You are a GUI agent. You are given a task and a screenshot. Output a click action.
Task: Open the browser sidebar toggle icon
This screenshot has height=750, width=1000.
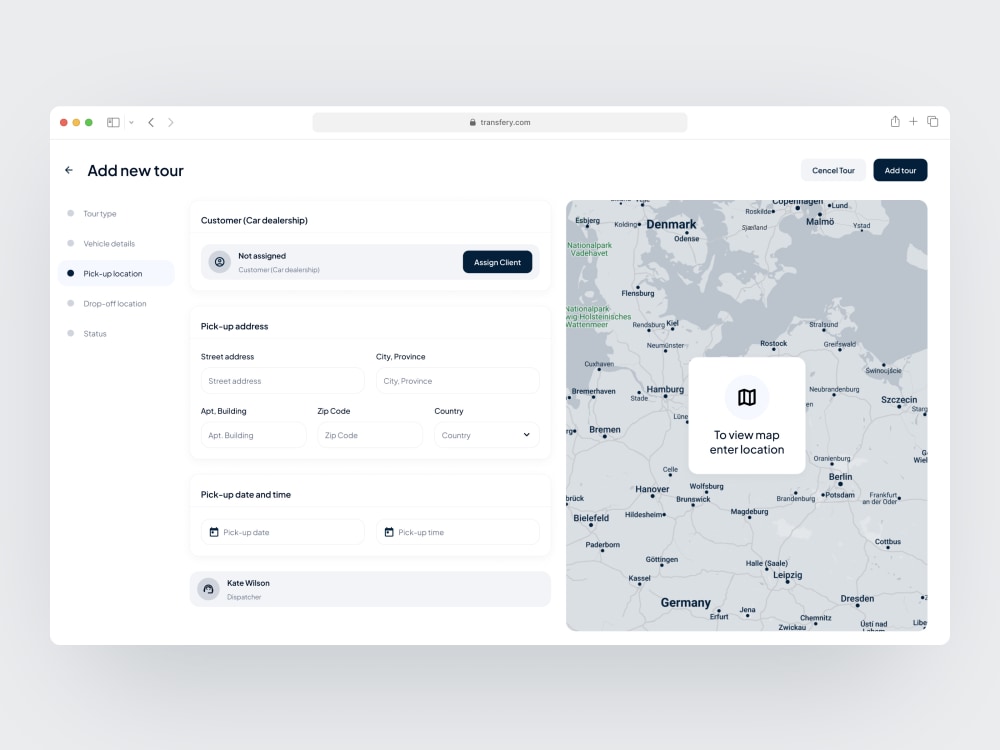[113, 121]
